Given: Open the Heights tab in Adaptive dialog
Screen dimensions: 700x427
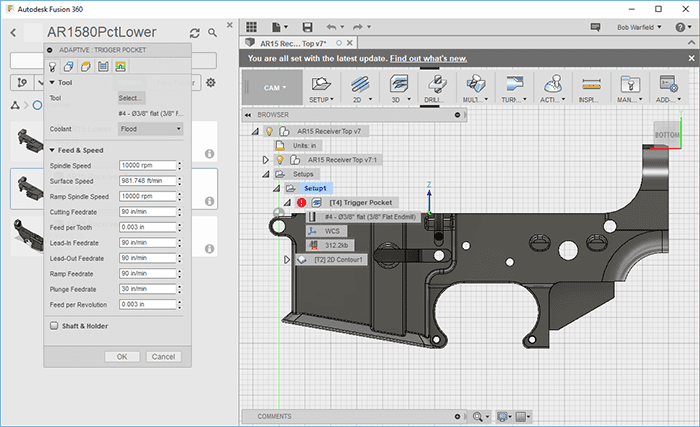Looking at the screenshot, I should (86, 67).
